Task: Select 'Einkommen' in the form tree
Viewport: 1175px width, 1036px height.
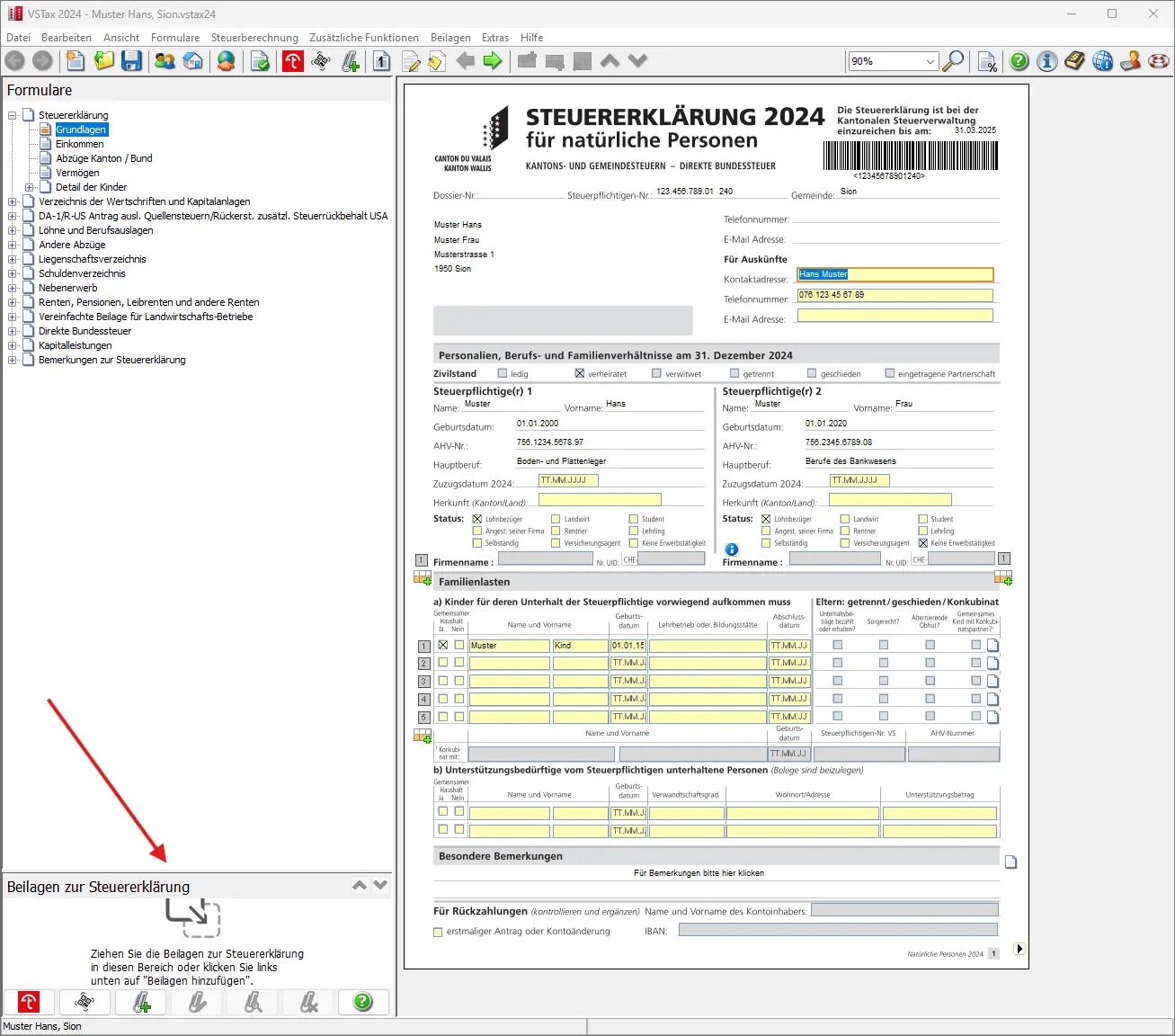Action: click(79, 144)
